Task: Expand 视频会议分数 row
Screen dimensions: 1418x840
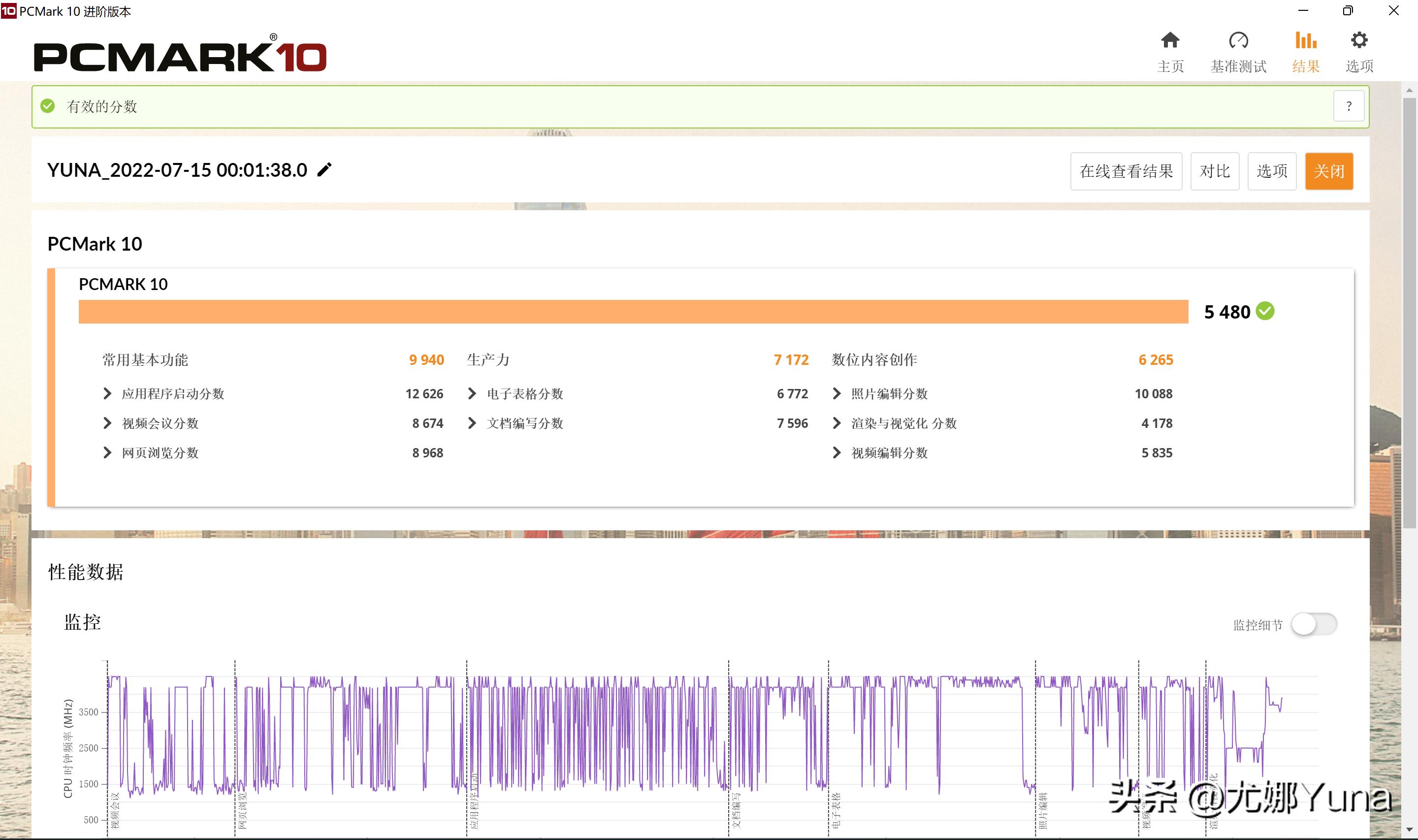Action: (107, 423)
